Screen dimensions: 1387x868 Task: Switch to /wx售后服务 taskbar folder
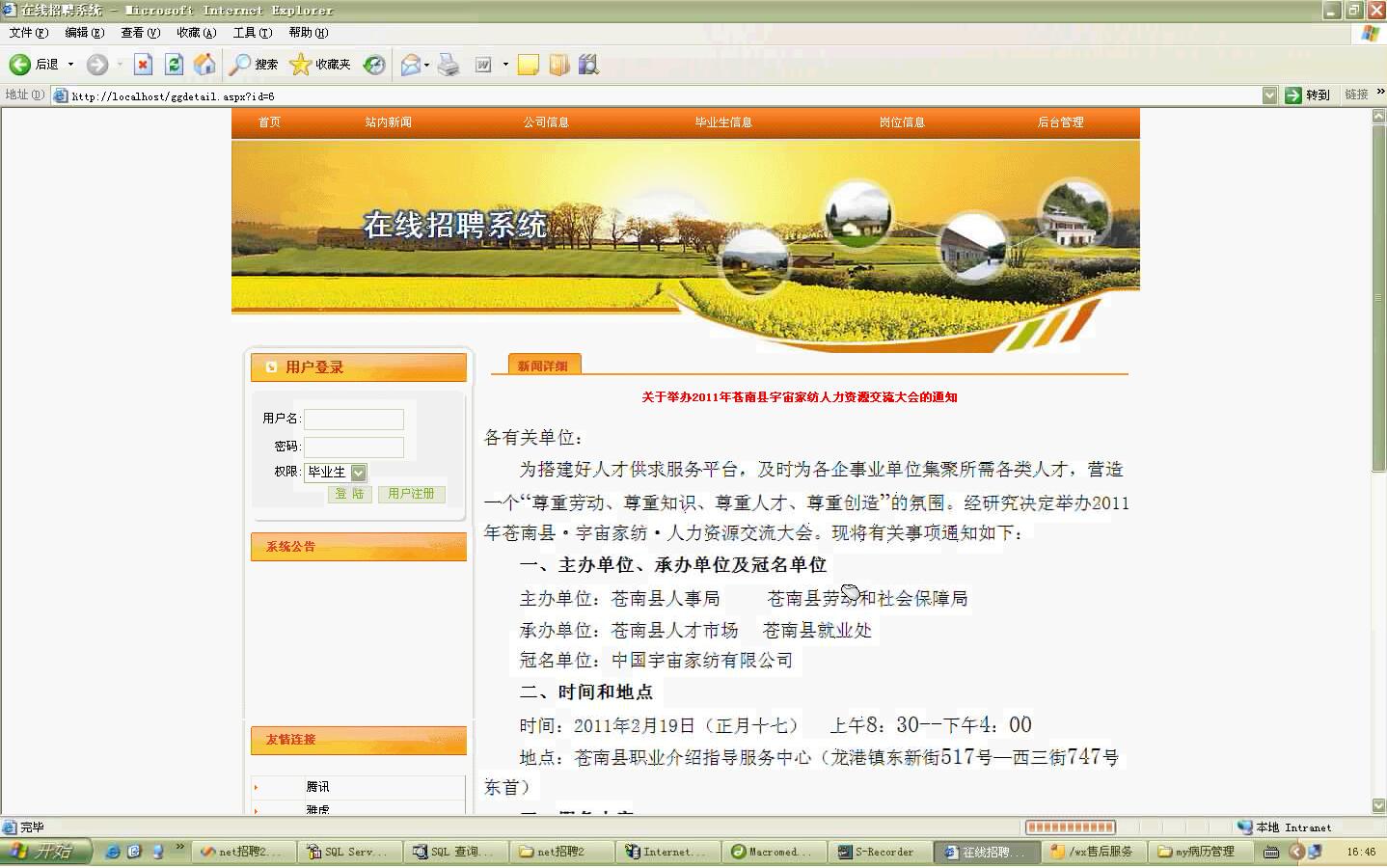point(1092,853)
